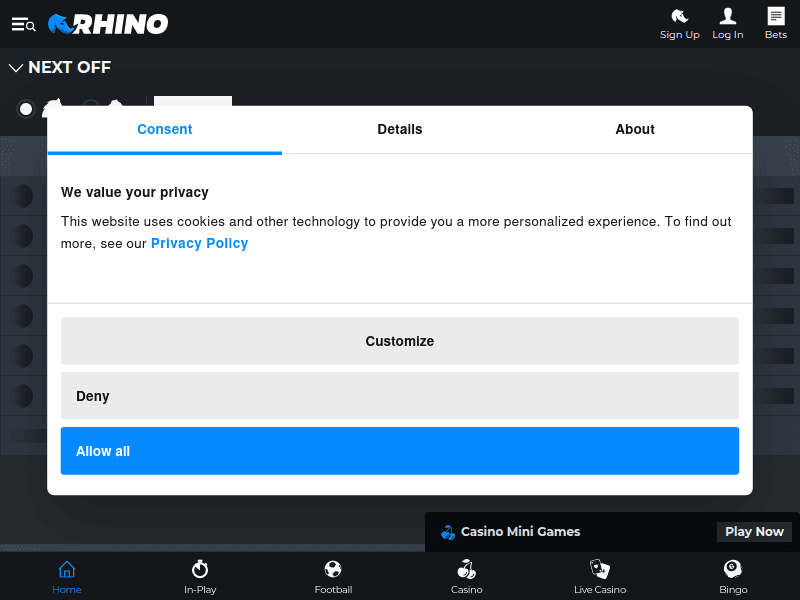Image resolution: width=800 pixels, height=600 pixels.
Task: Open the Sign Up page
Action: tap(680, 24)
